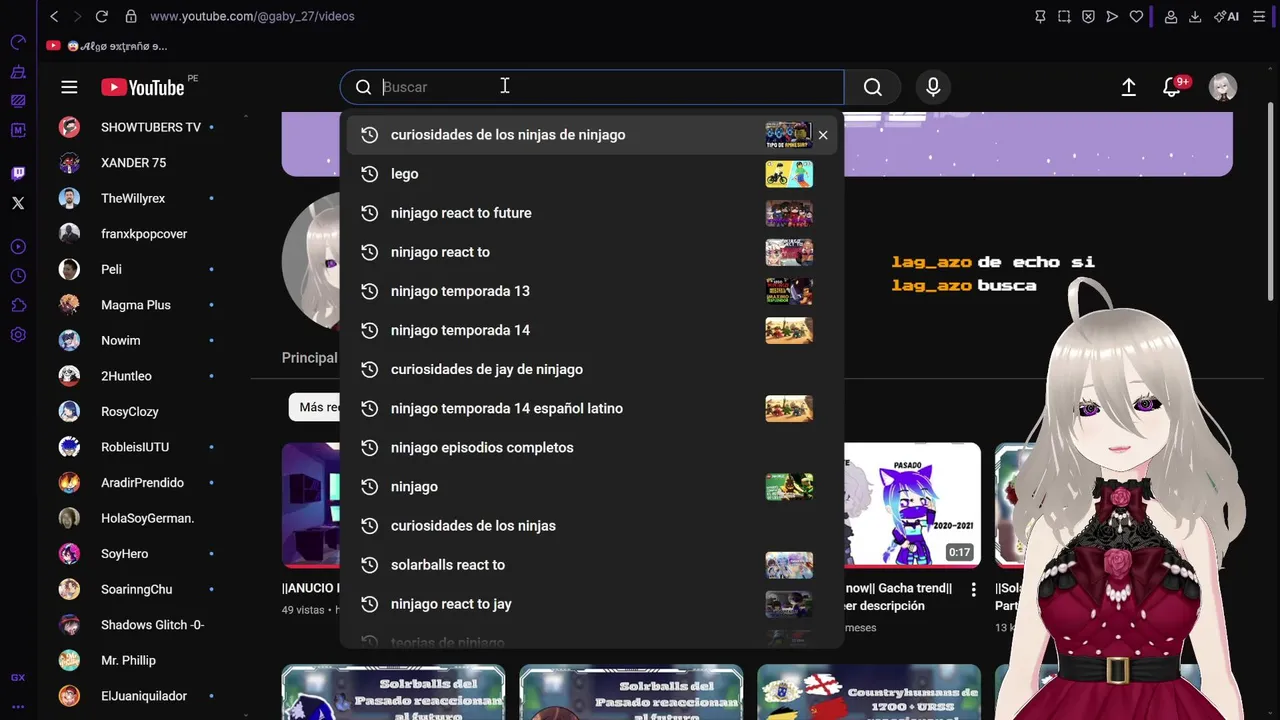The width and height of the screenshot is (1280, 720).
Task: Click the pinboard pin icon in toolbar
Action: [x=1040, y=16]
